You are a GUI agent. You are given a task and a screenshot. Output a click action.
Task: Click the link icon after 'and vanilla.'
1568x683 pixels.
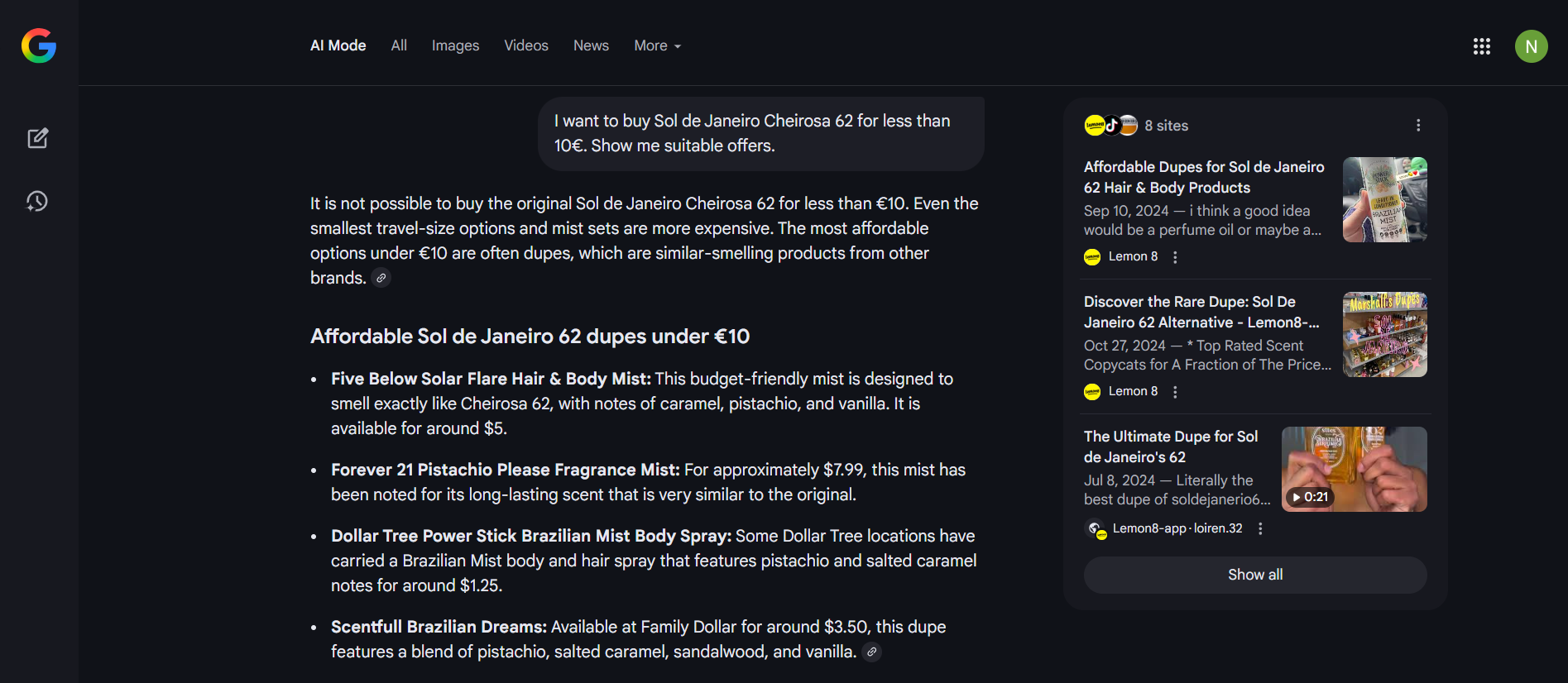pyautogui.click(x=871, y=652)
